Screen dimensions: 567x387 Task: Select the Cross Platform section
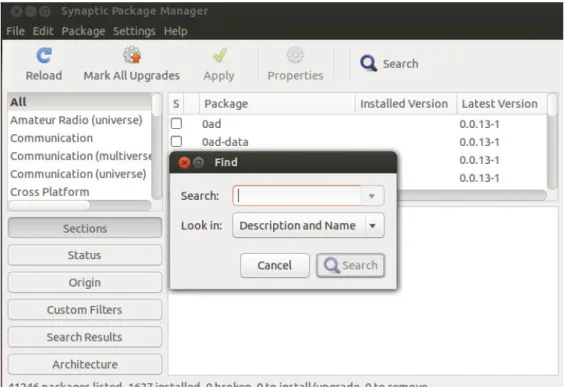coord(80,192)
